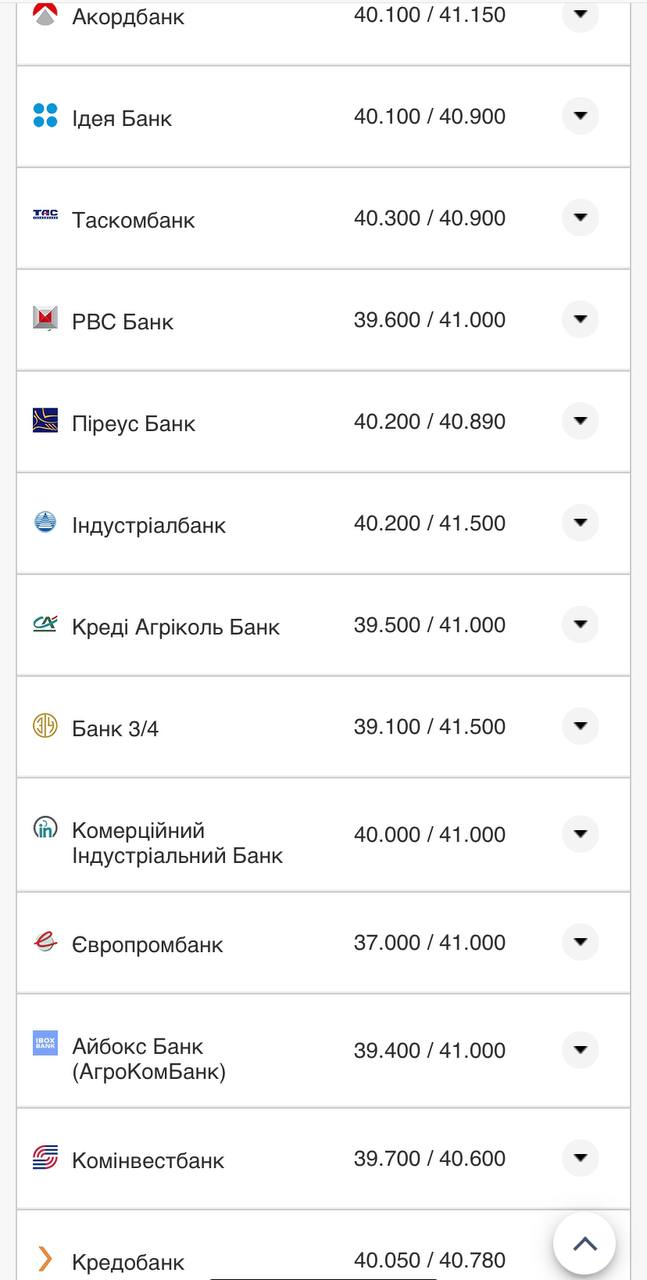Image resolution: width=647 pixels, height=1280 pixels.
Task: Expand the Ідея Банк details dropdown
Action: 580,115
